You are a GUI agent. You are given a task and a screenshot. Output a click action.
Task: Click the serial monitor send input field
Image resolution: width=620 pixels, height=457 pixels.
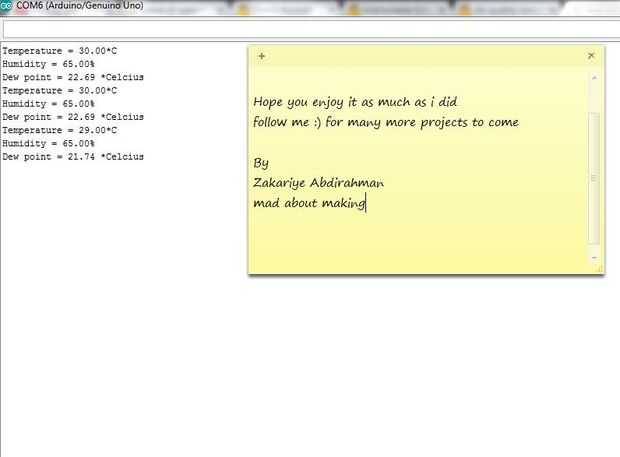point(312,30)
